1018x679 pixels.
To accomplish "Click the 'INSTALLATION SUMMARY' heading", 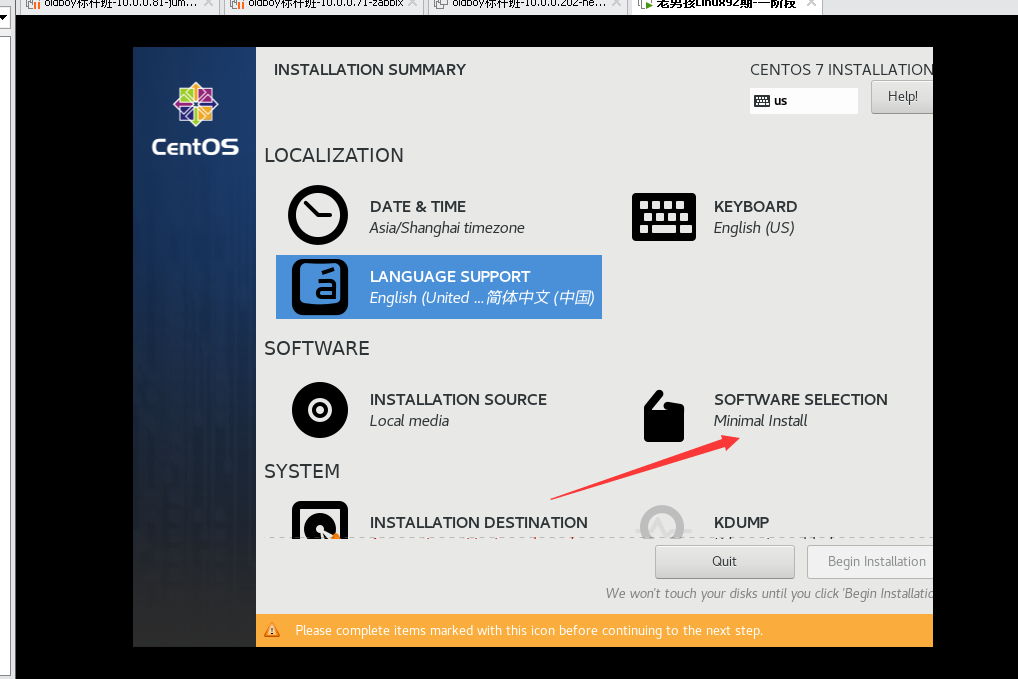I will [x=369, y=69].
